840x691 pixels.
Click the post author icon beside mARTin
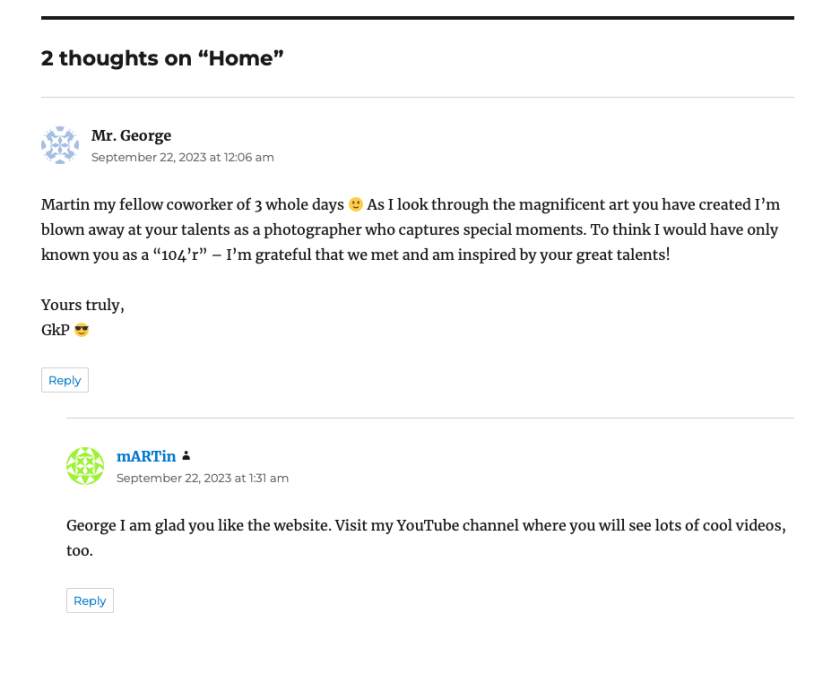point(186,457)
